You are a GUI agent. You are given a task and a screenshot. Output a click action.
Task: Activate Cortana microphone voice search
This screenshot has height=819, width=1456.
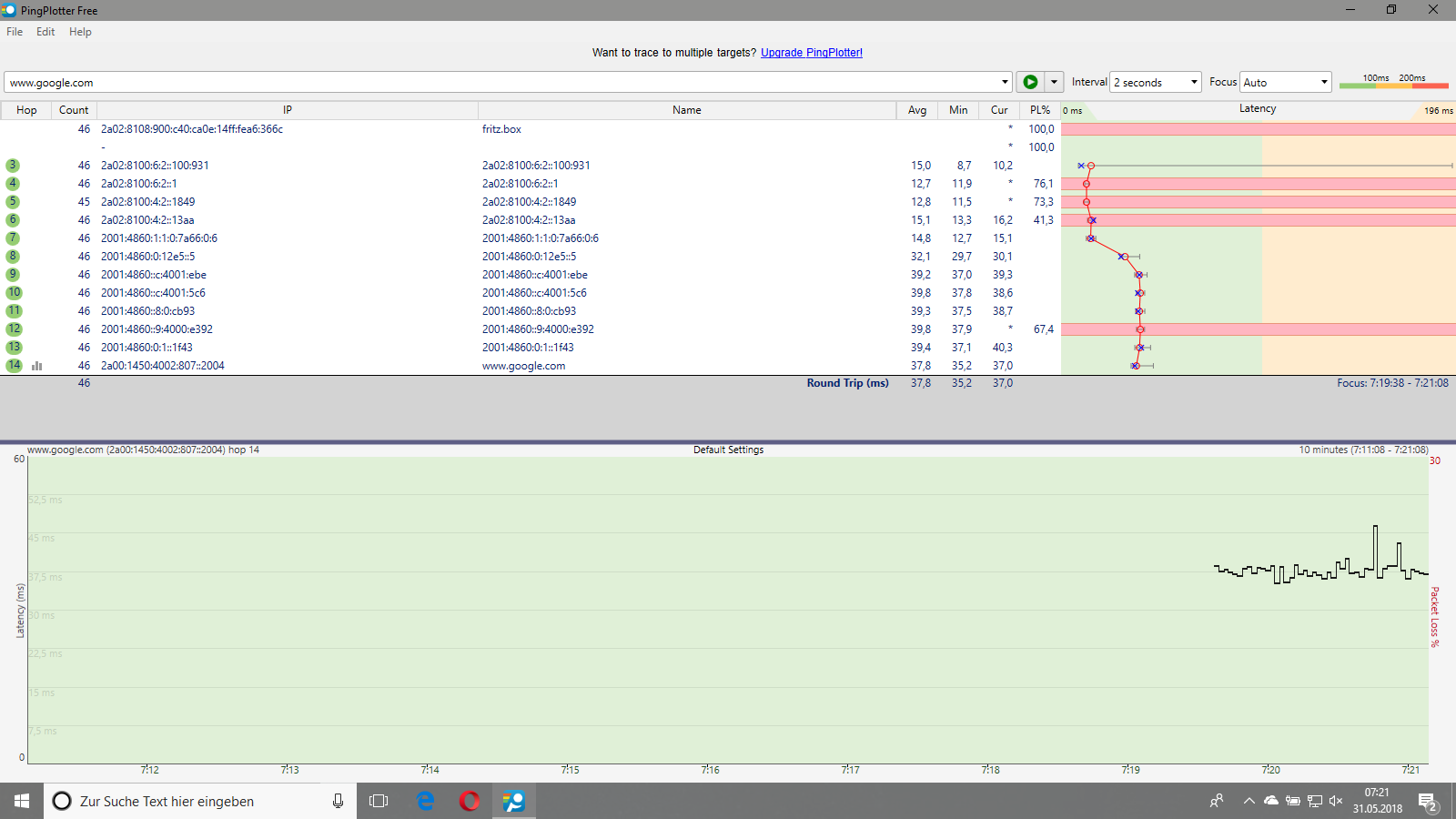coord(338,801)
